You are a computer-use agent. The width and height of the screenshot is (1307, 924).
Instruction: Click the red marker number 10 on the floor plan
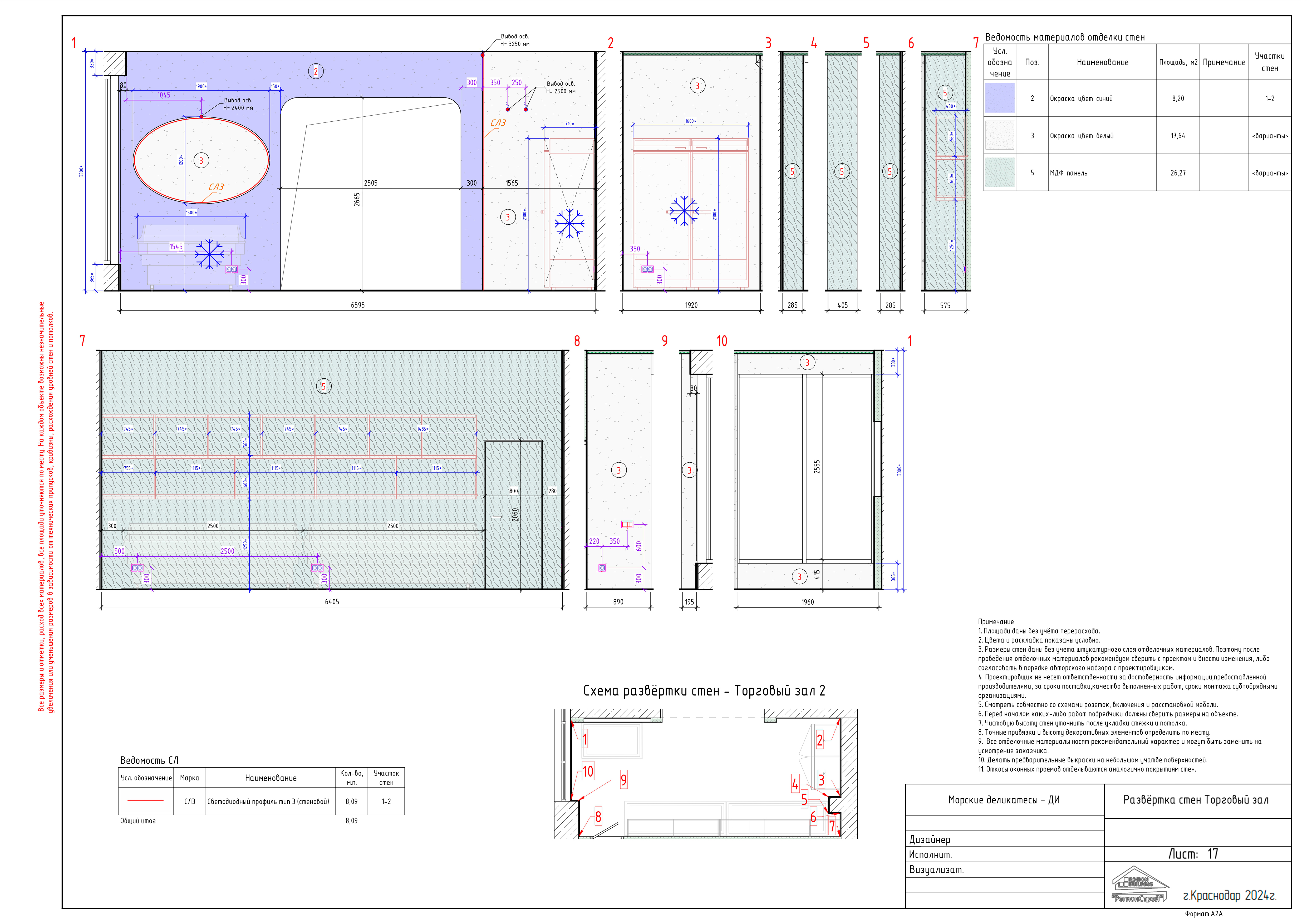[587, 771]
